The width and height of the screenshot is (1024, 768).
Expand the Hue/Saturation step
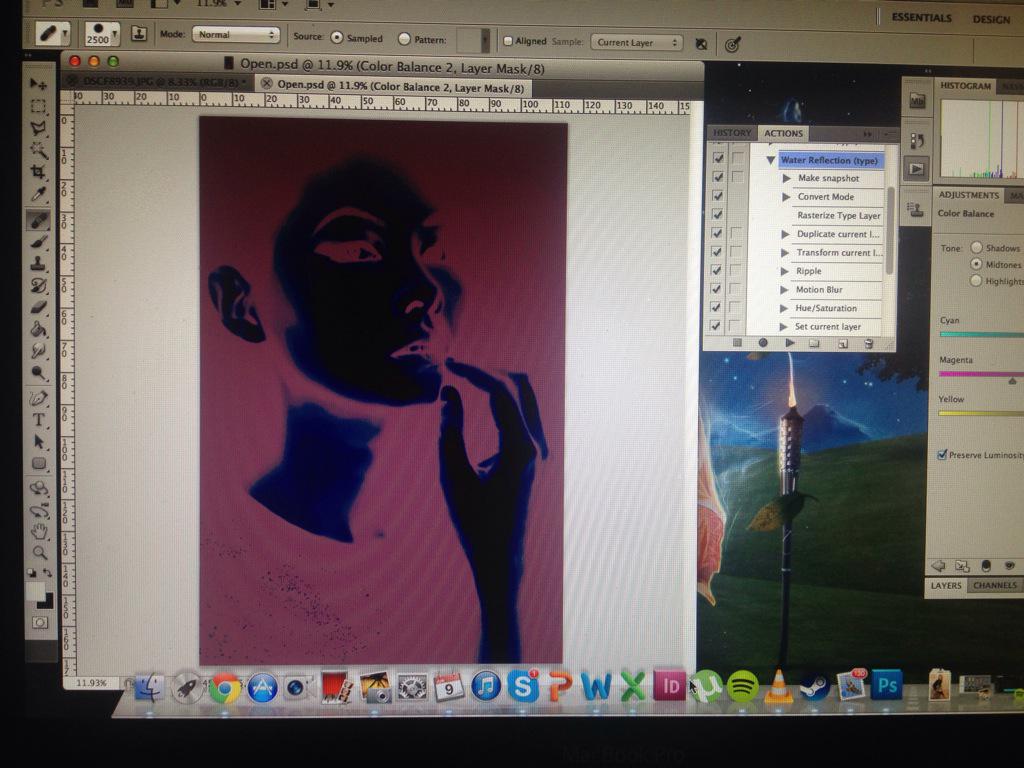(784, 308)
